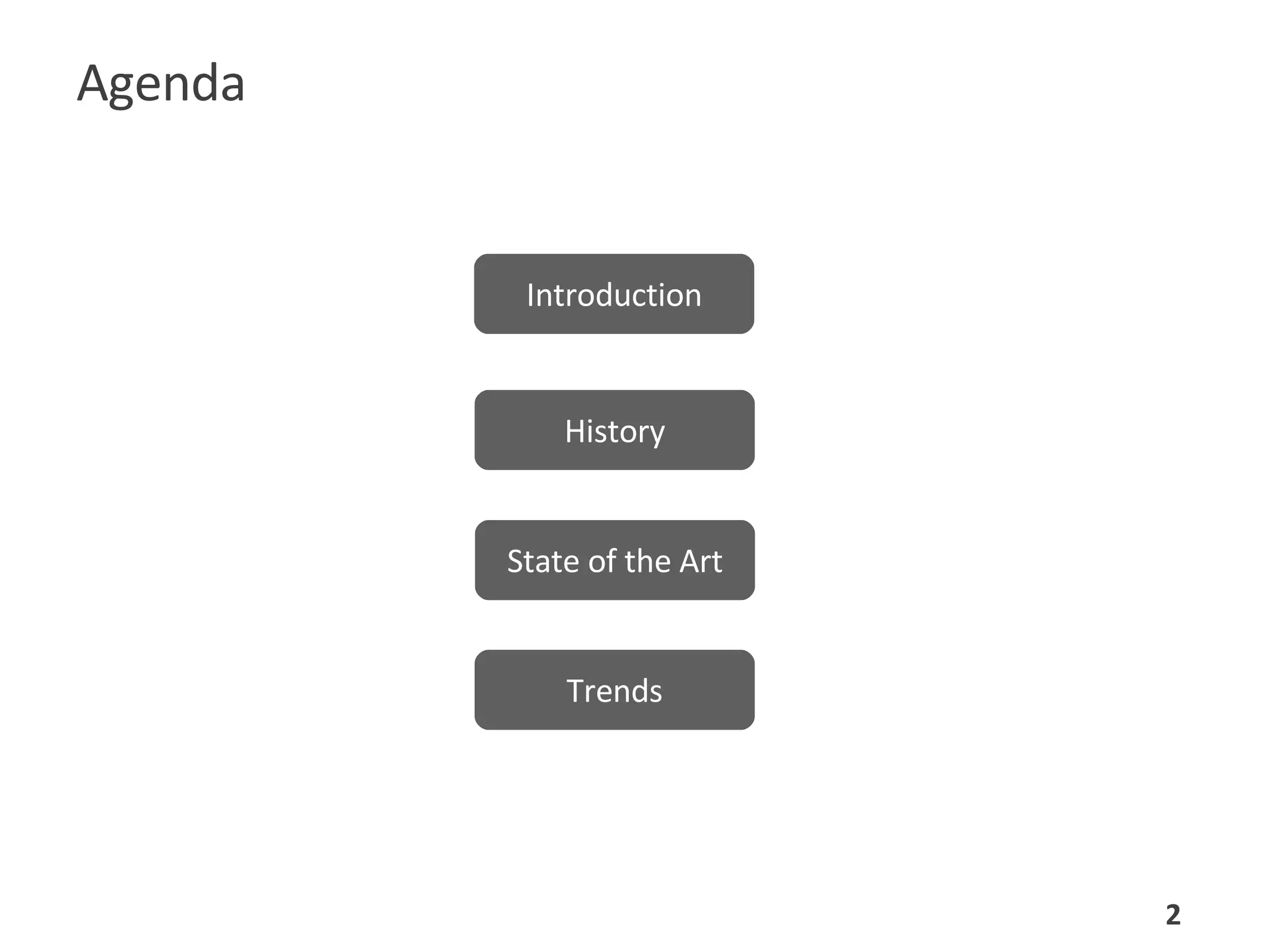Click the word "State" in the third box
This screenshot has width=1270, height=952.
[544, 562]
